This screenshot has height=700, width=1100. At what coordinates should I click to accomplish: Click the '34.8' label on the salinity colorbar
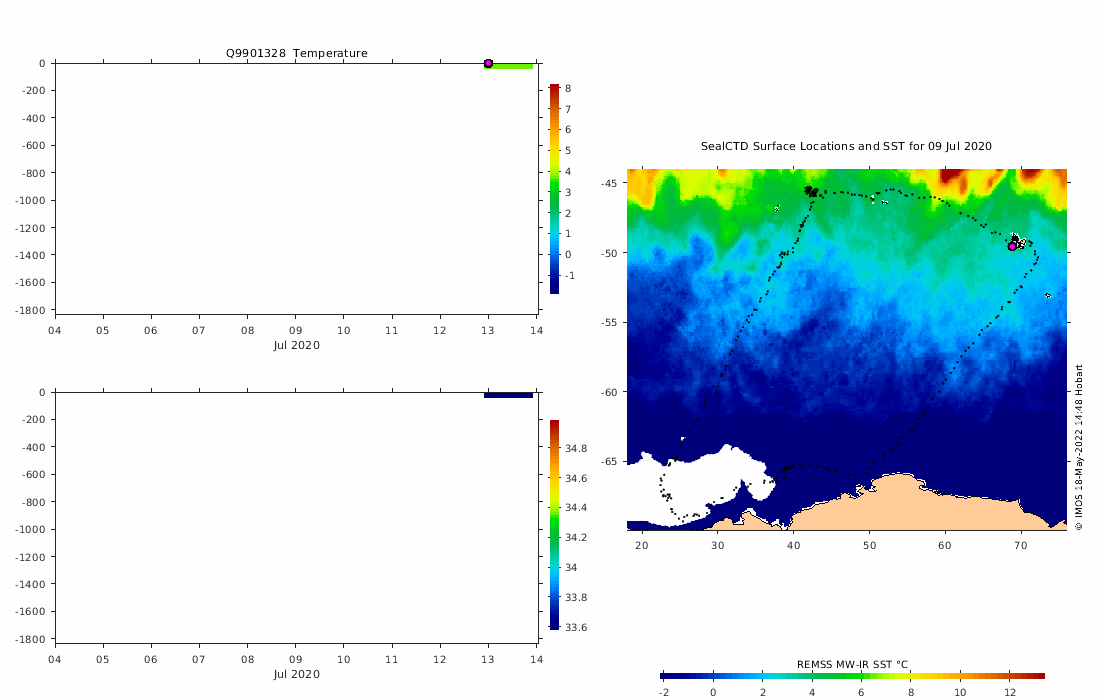[x=576, y=448]
